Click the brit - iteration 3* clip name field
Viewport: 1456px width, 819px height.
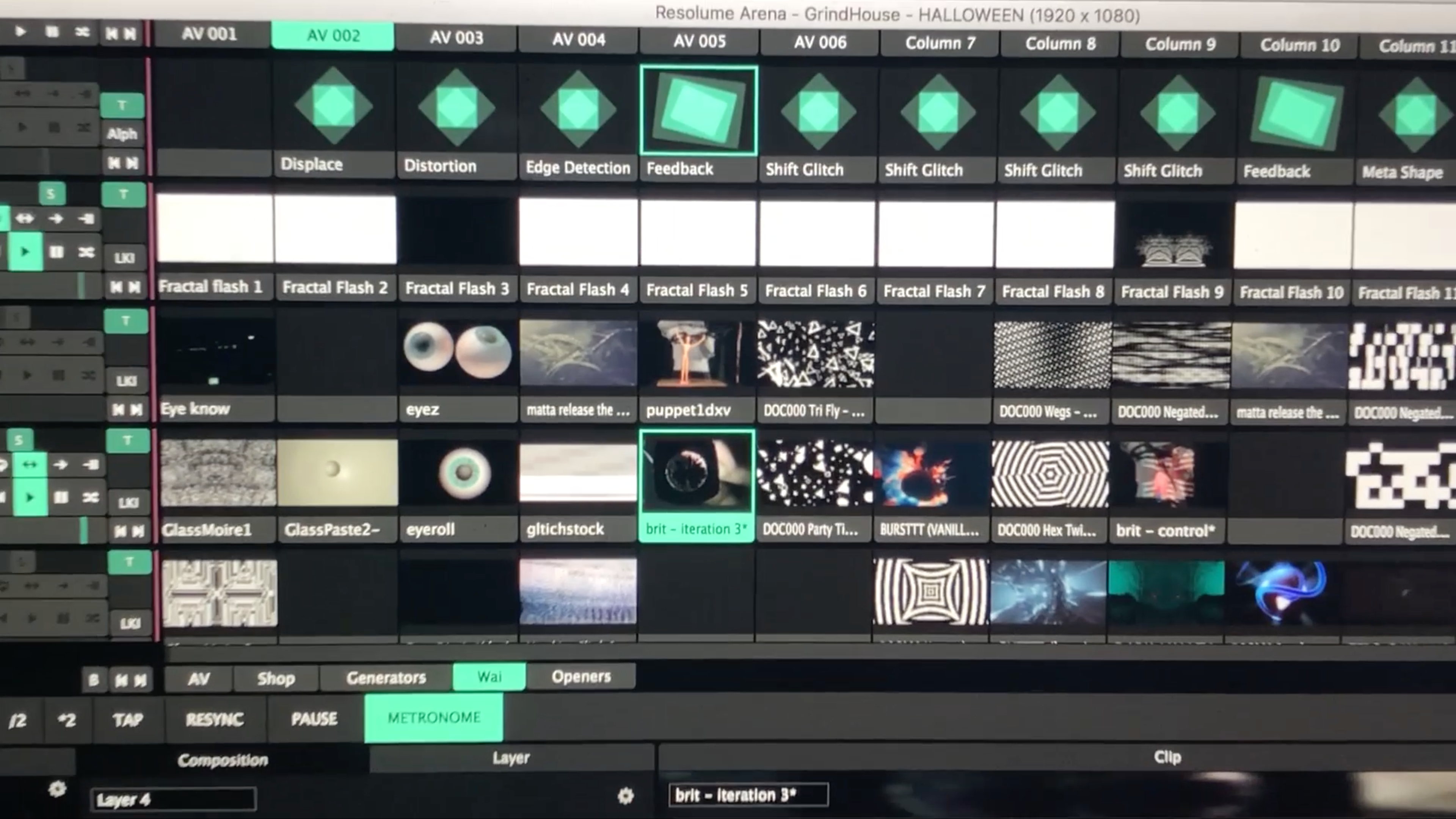click(749, 795)
